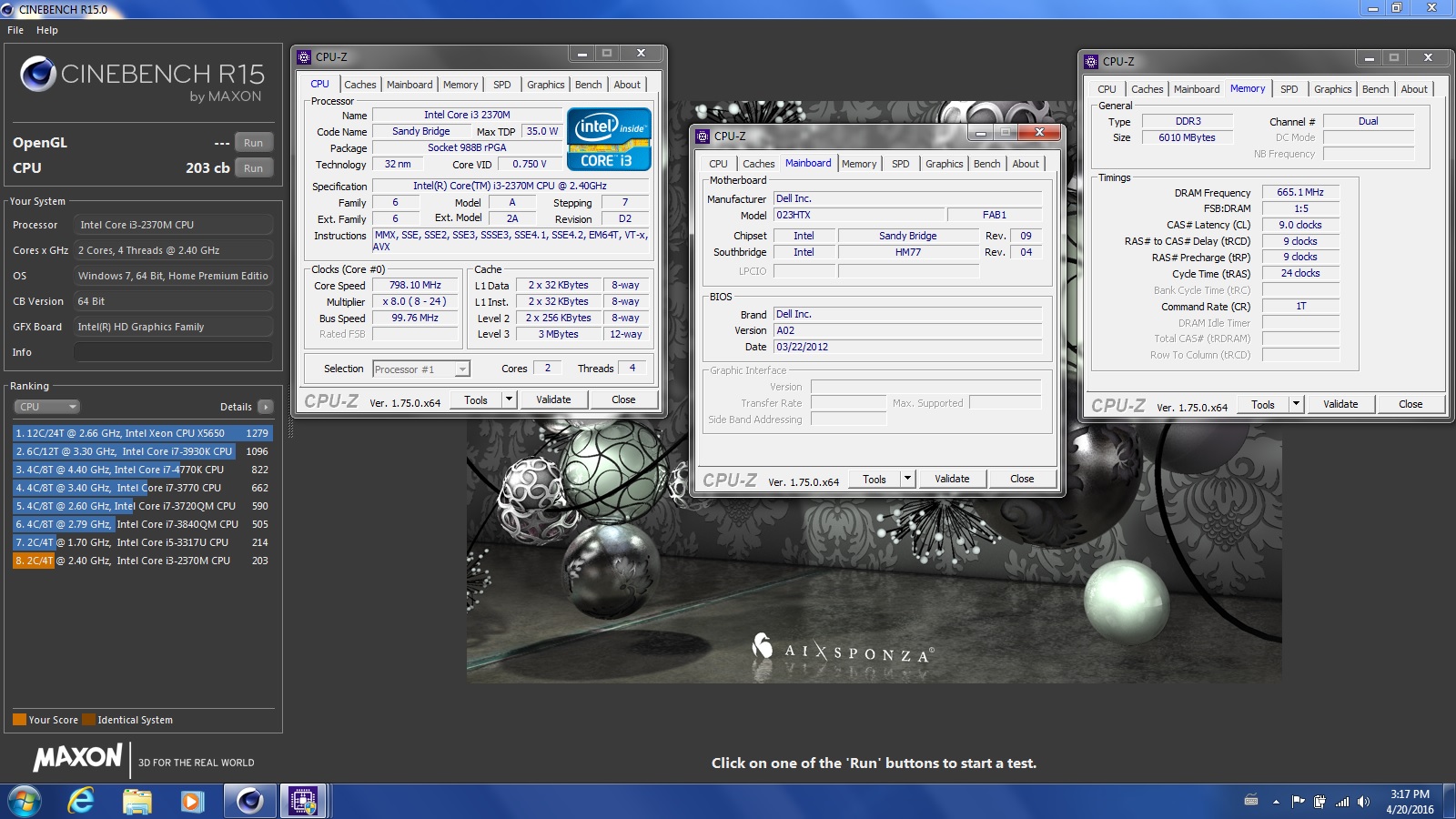Click the GFX Board field Intel(R) HD Graphics Family
This screenshot has width=1456, height=819.
coord(173,327)
